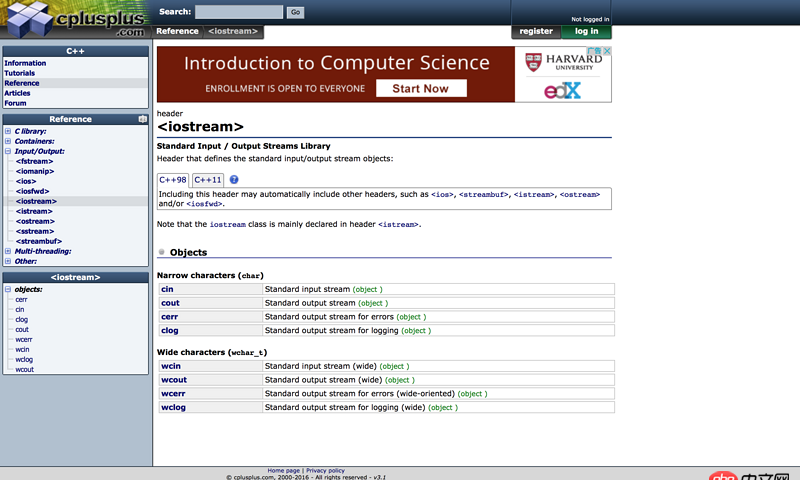Expand the Other tree node
The width and height of the screenshot is (800, 480).
click(x=8, y=261)
